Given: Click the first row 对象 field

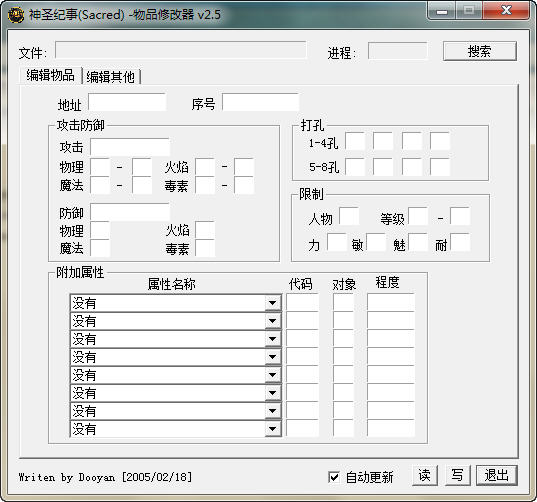Looking at the screenshot, I should point(344,302).
